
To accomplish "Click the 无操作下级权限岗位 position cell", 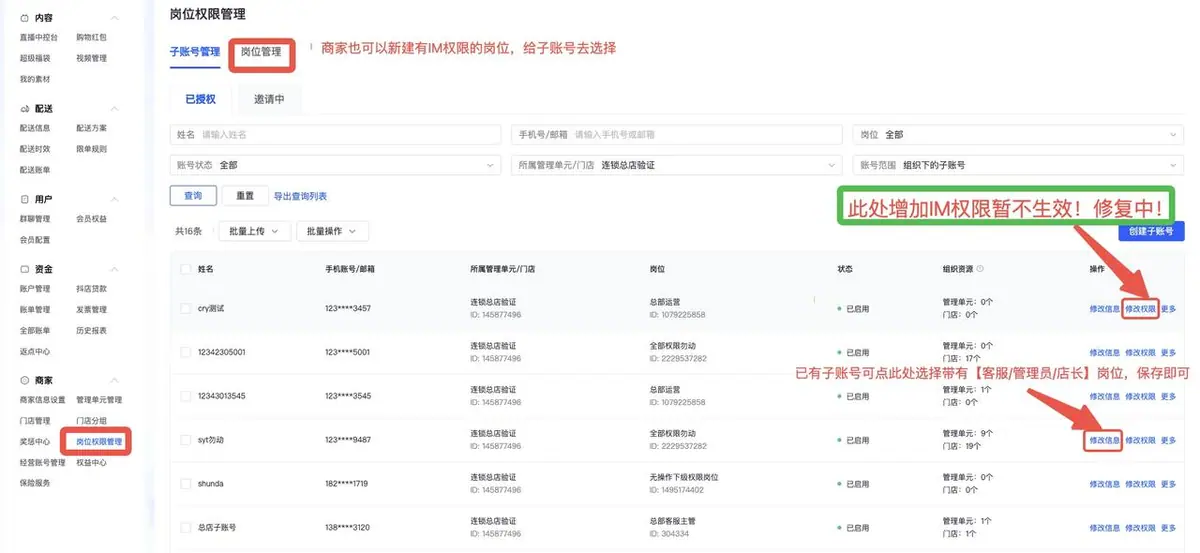I will coord(684,478).
